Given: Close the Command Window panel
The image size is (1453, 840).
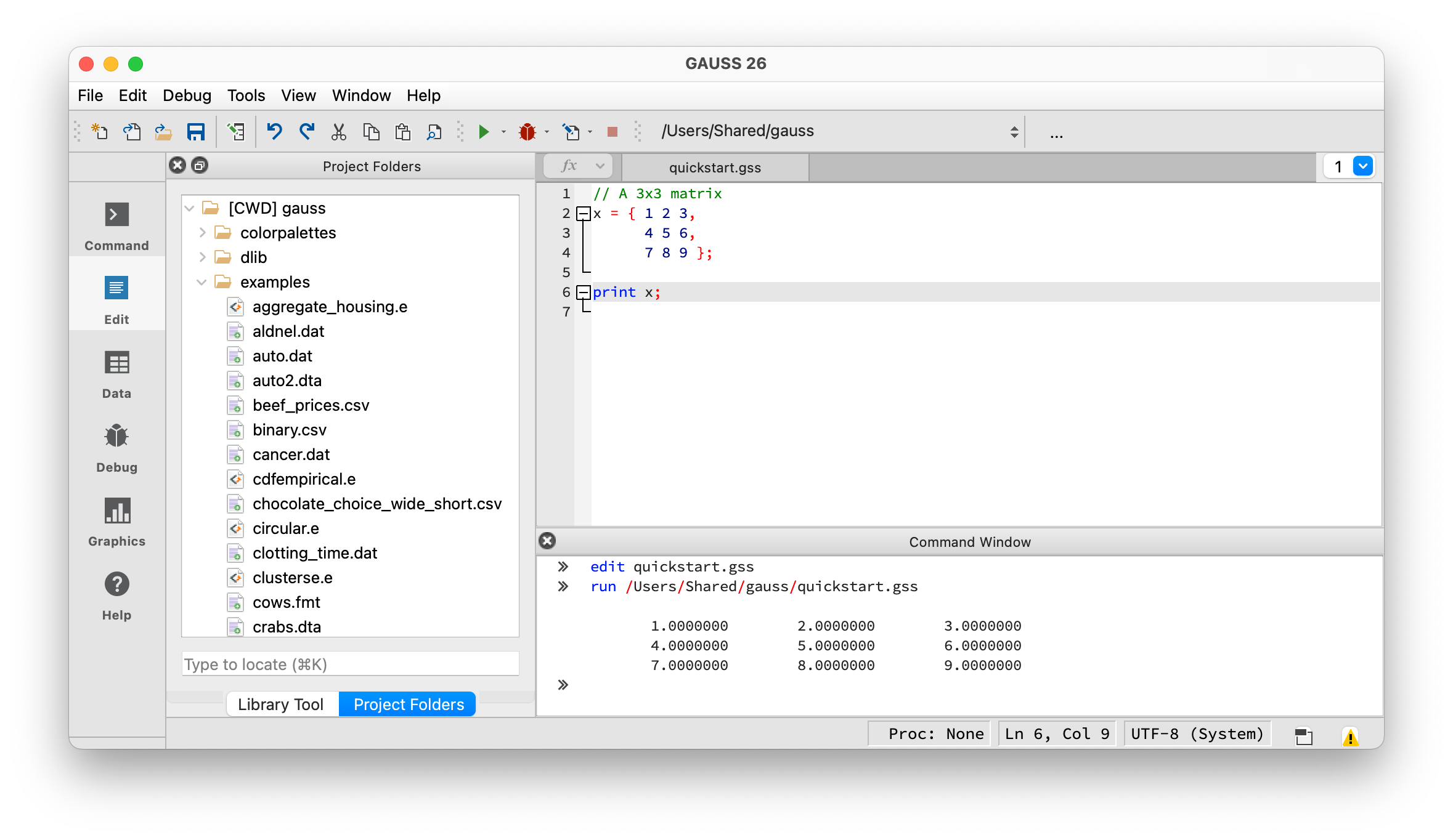Looking at the screenshot, I should (x=547, y=541).
